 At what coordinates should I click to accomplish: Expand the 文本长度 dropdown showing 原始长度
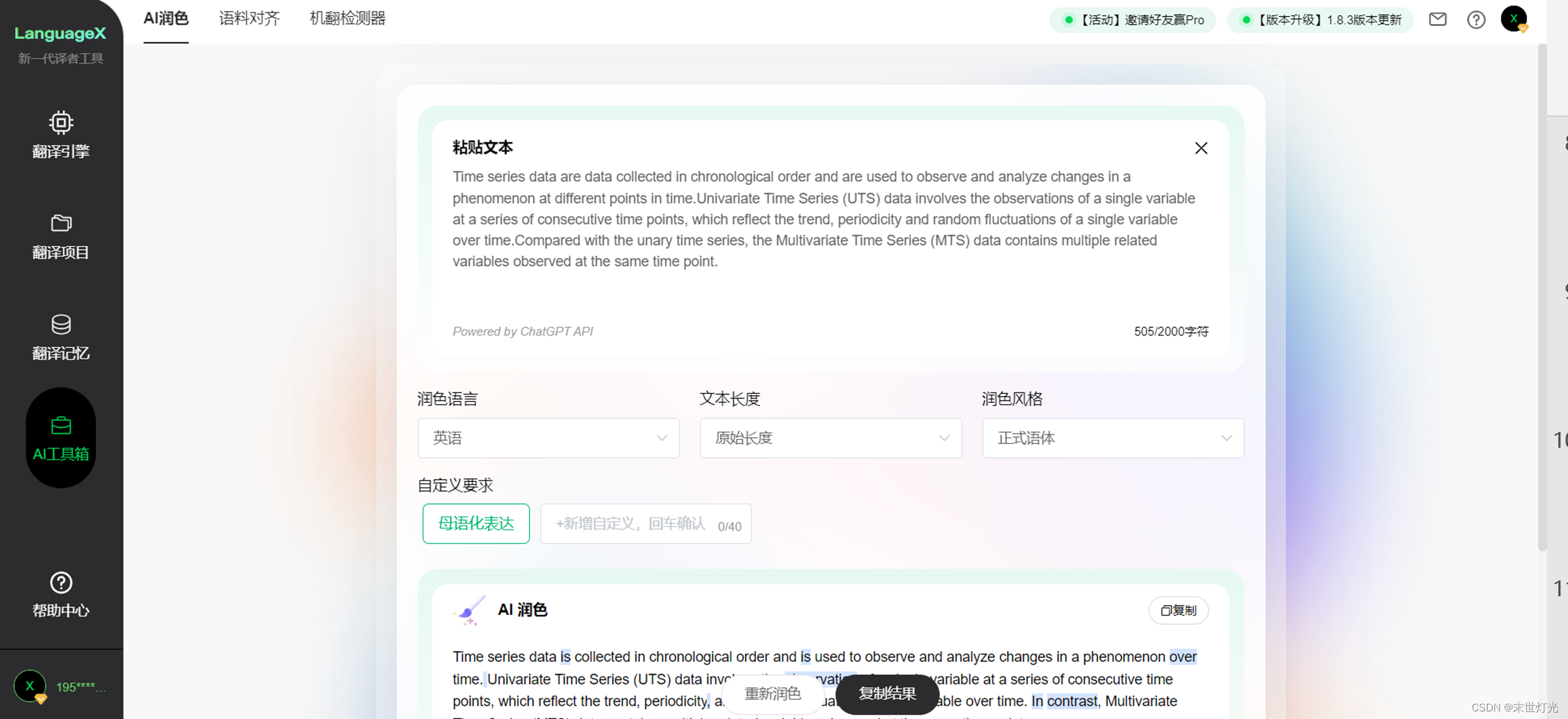[x=830, y=438]
